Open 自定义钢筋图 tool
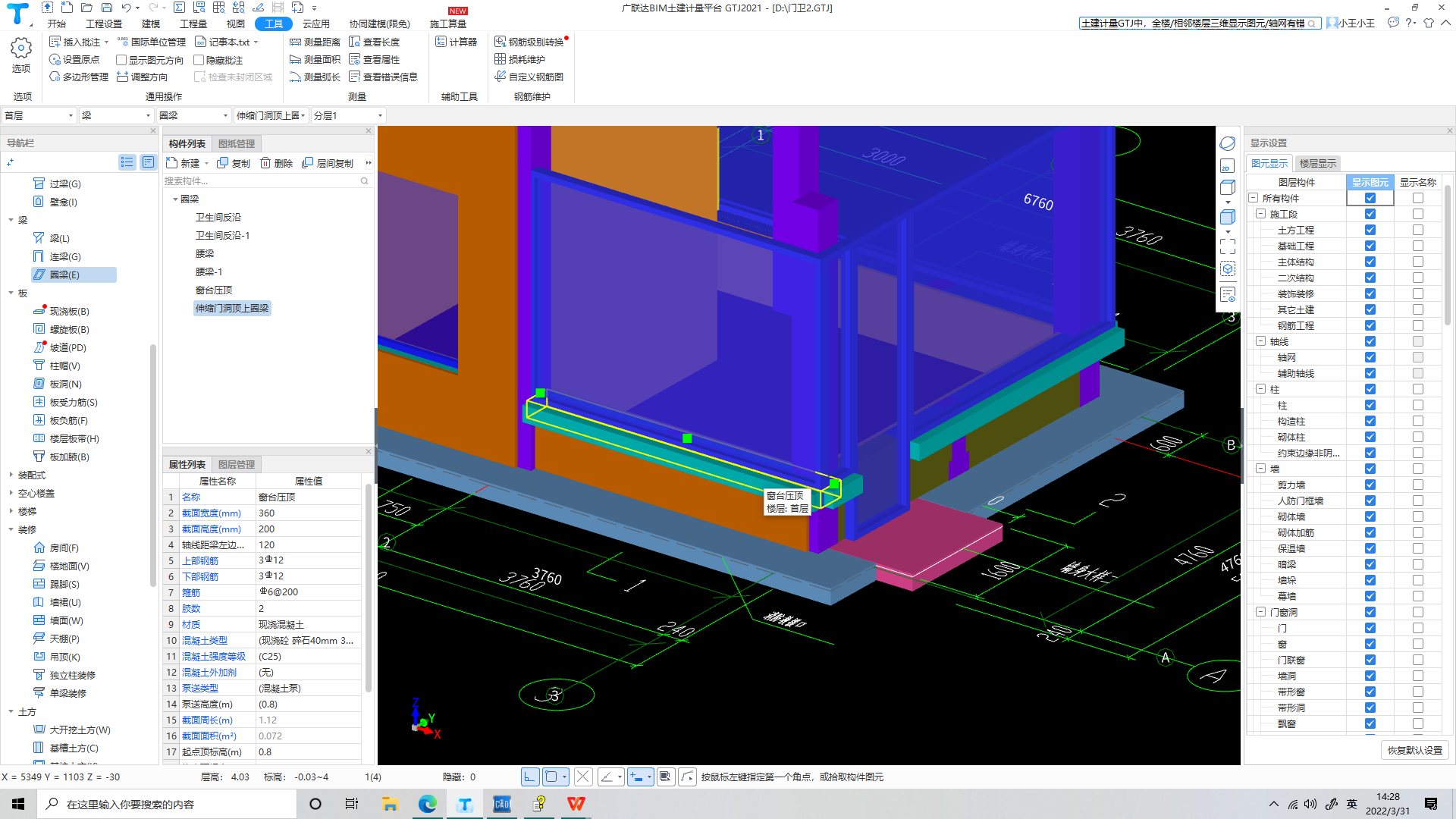Screen dimensions: 1456x819 (x=529, y=77)
